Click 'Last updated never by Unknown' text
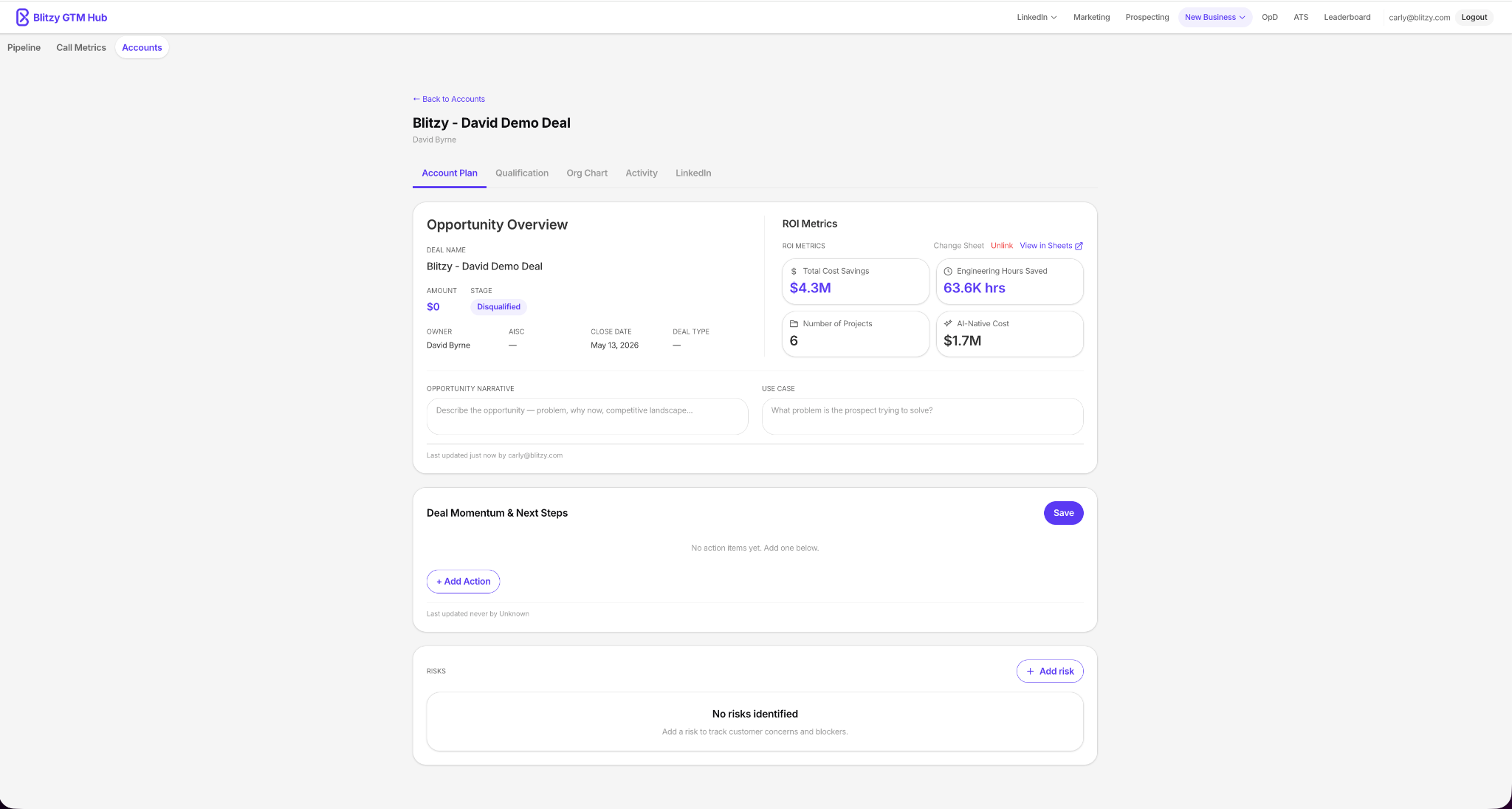1512x809 pixels. click(478, 614)
